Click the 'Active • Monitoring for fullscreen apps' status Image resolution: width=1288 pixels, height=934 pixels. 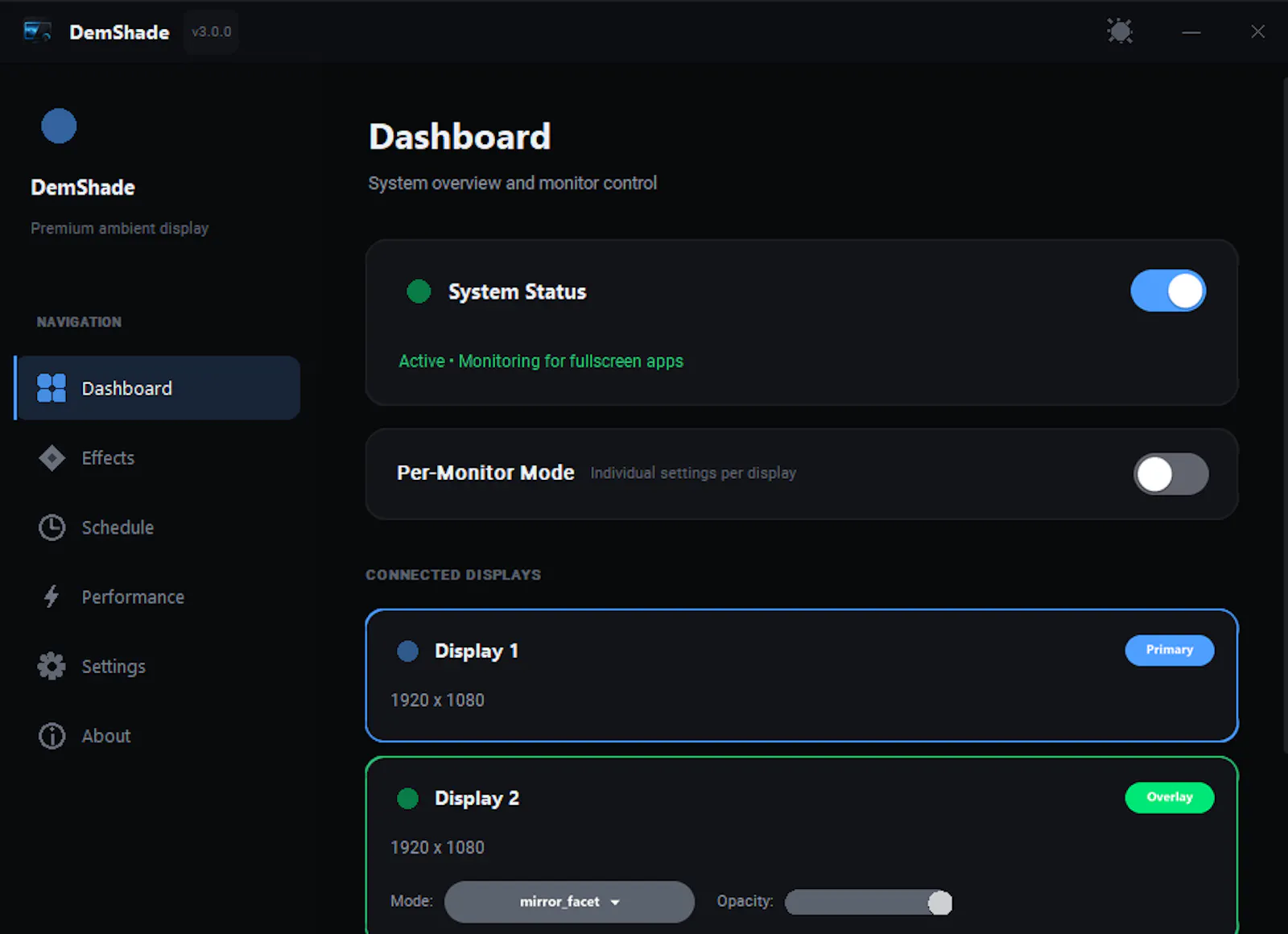pyautogui.click(x=541, y=361)
